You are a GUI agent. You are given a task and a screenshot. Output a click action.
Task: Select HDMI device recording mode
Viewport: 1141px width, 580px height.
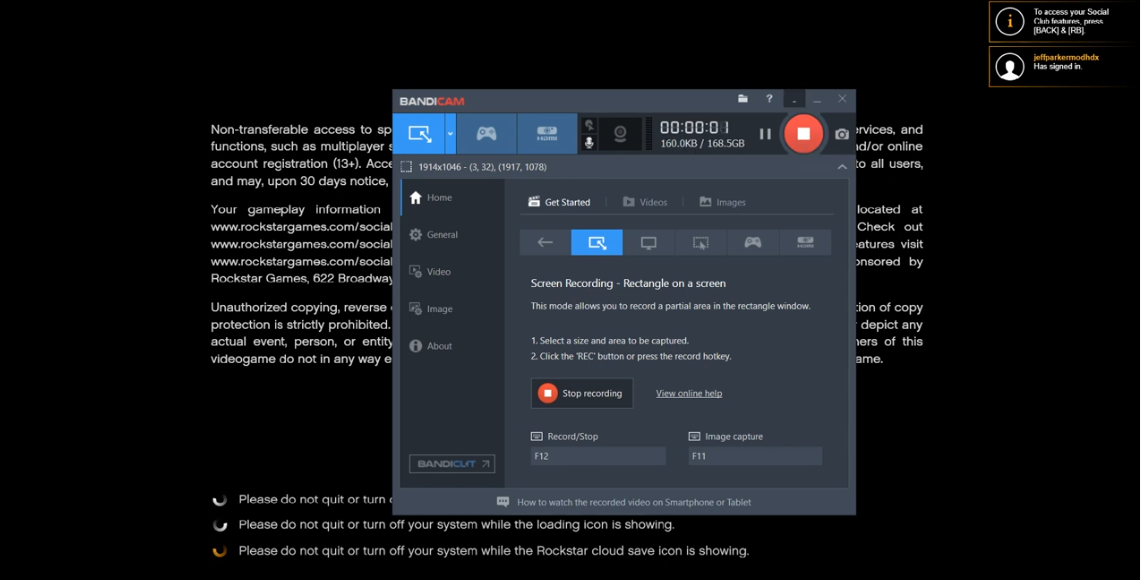[546, 133]
